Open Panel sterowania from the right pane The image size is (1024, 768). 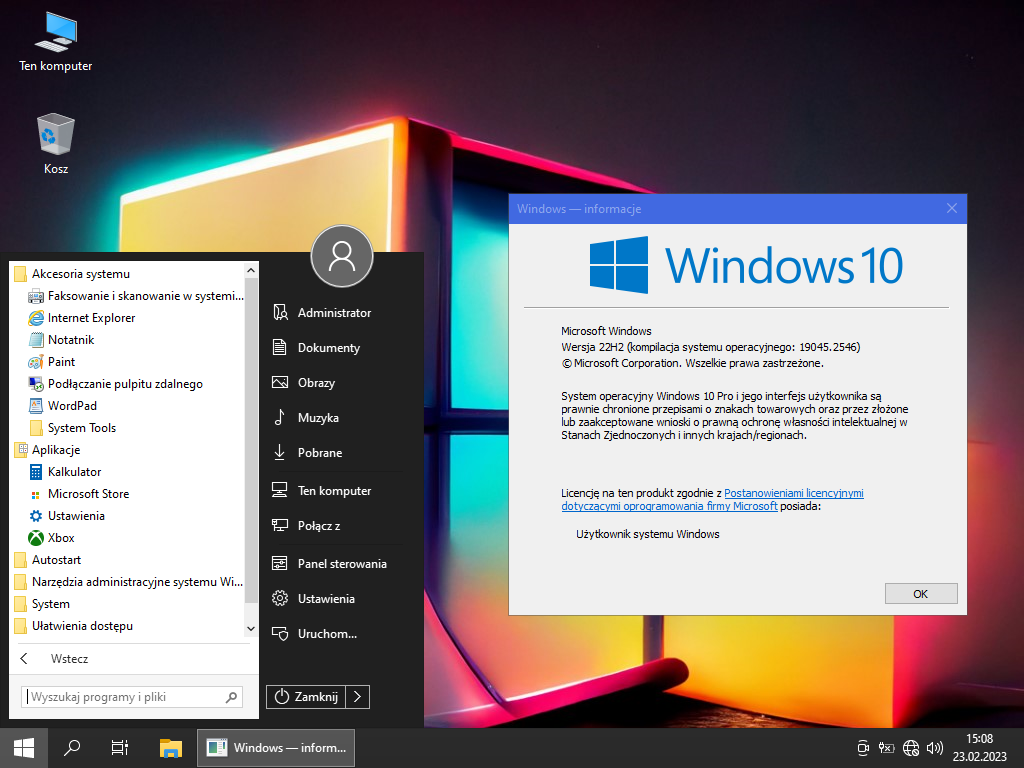(x=341, y=564)
